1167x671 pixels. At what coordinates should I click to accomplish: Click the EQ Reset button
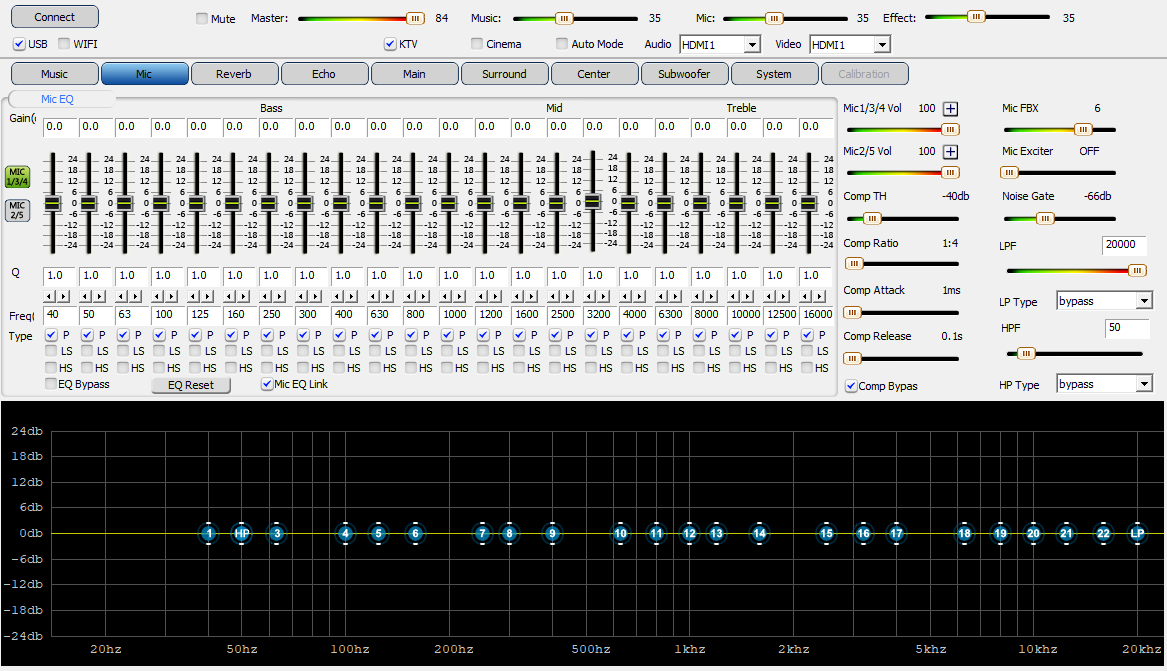[x=190, y=385]
